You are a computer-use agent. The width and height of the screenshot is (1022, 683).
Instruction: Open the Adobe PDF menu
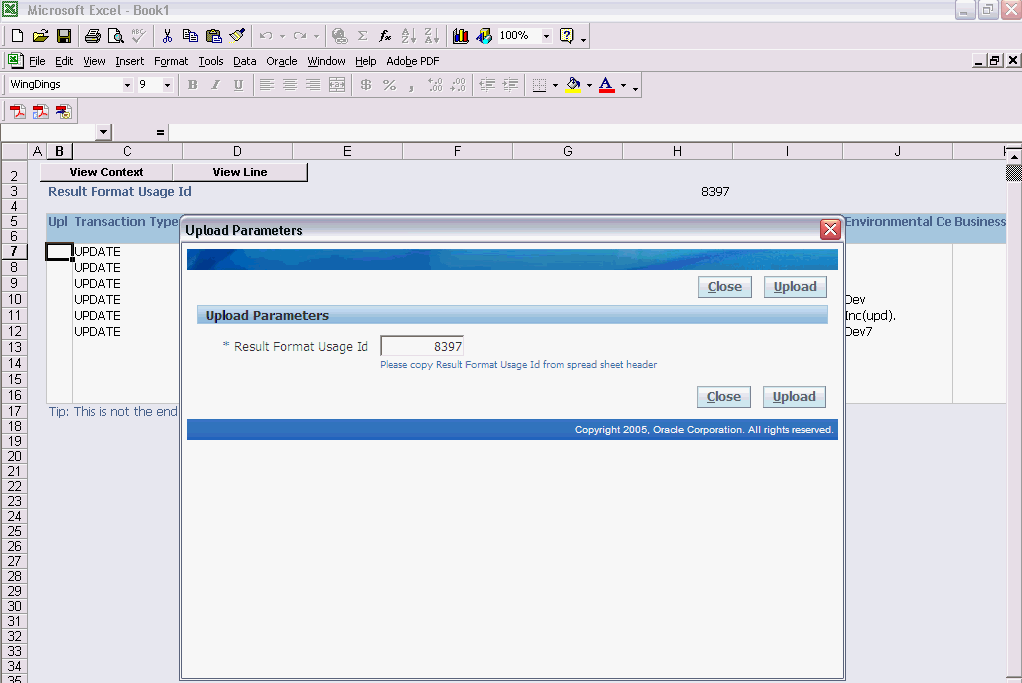pos(413,61)
